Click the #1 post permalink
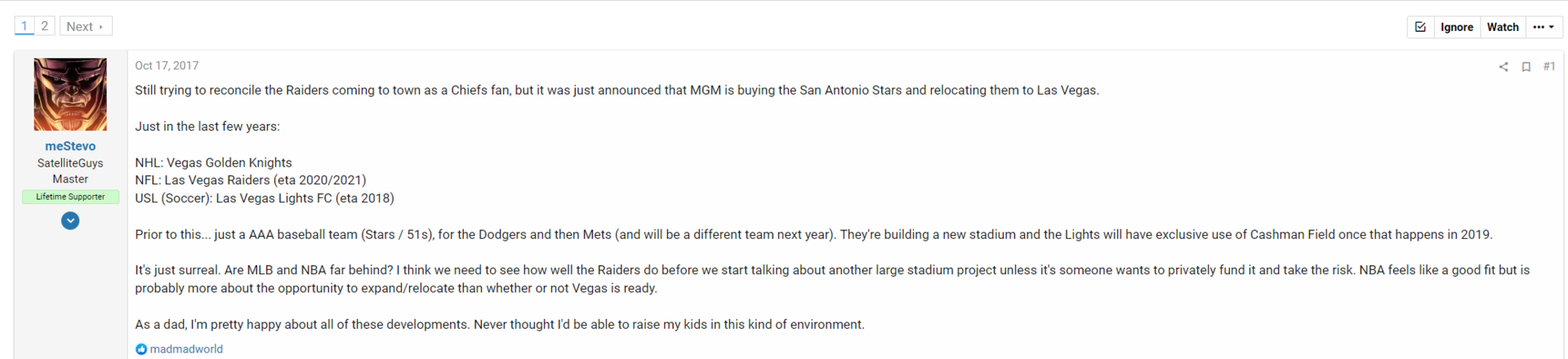 coord(1549,67)
